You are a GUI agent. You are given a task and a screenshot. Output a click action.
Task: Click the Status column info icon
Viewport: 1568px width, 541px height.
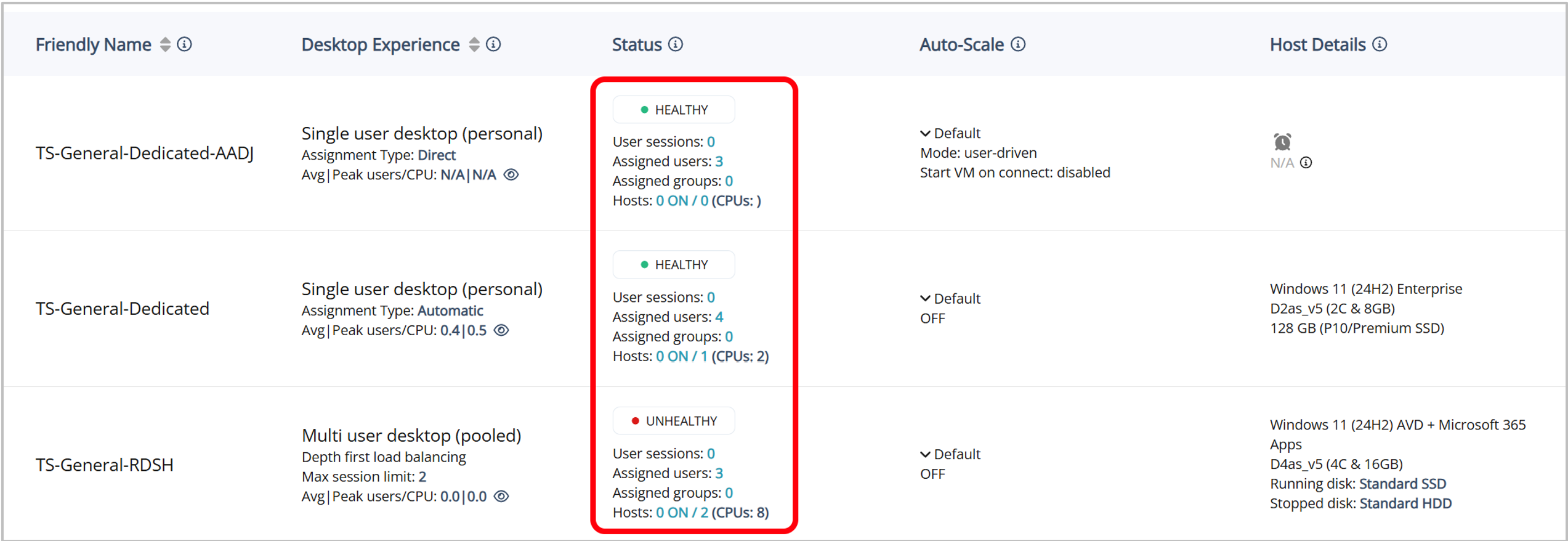[676, 44]
